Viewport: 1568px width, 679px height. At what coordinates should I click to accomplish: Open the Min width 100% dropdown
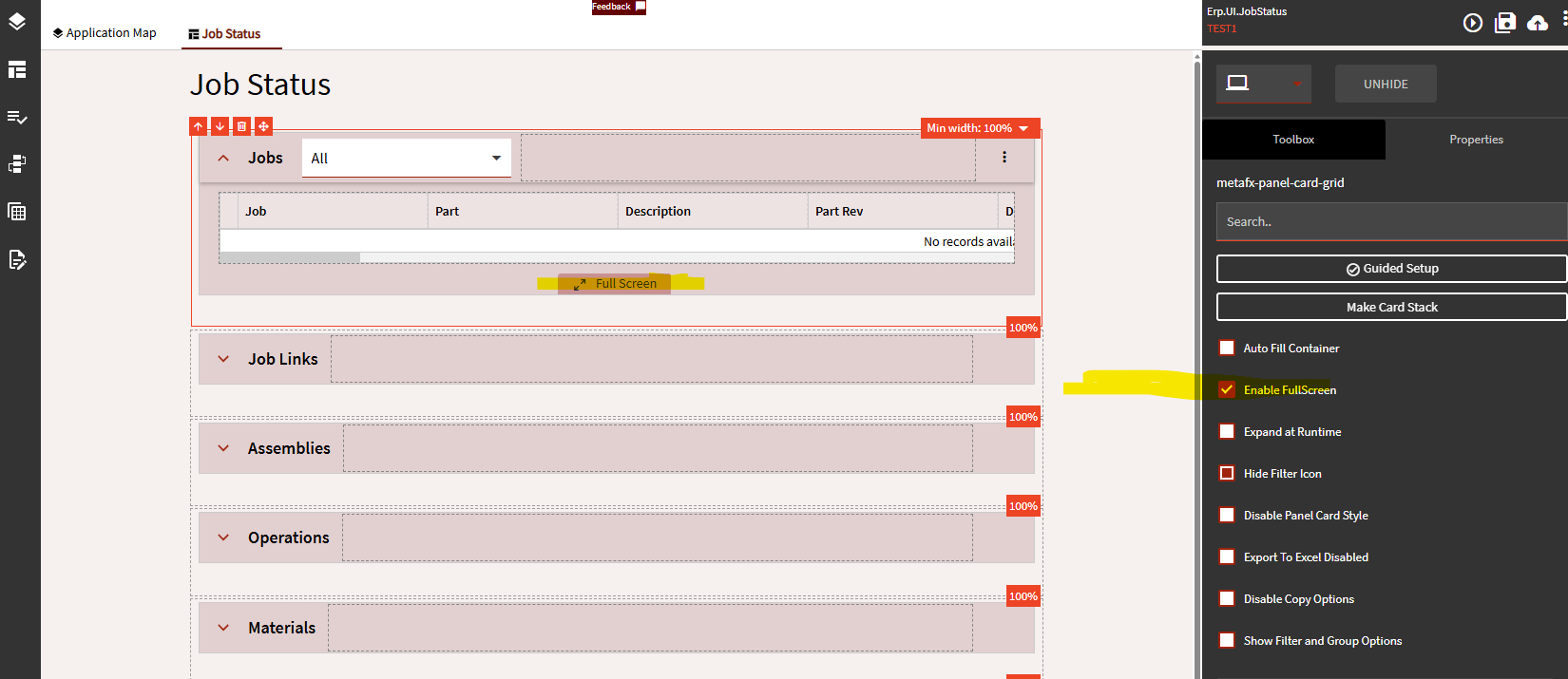[x=980, y=128]
